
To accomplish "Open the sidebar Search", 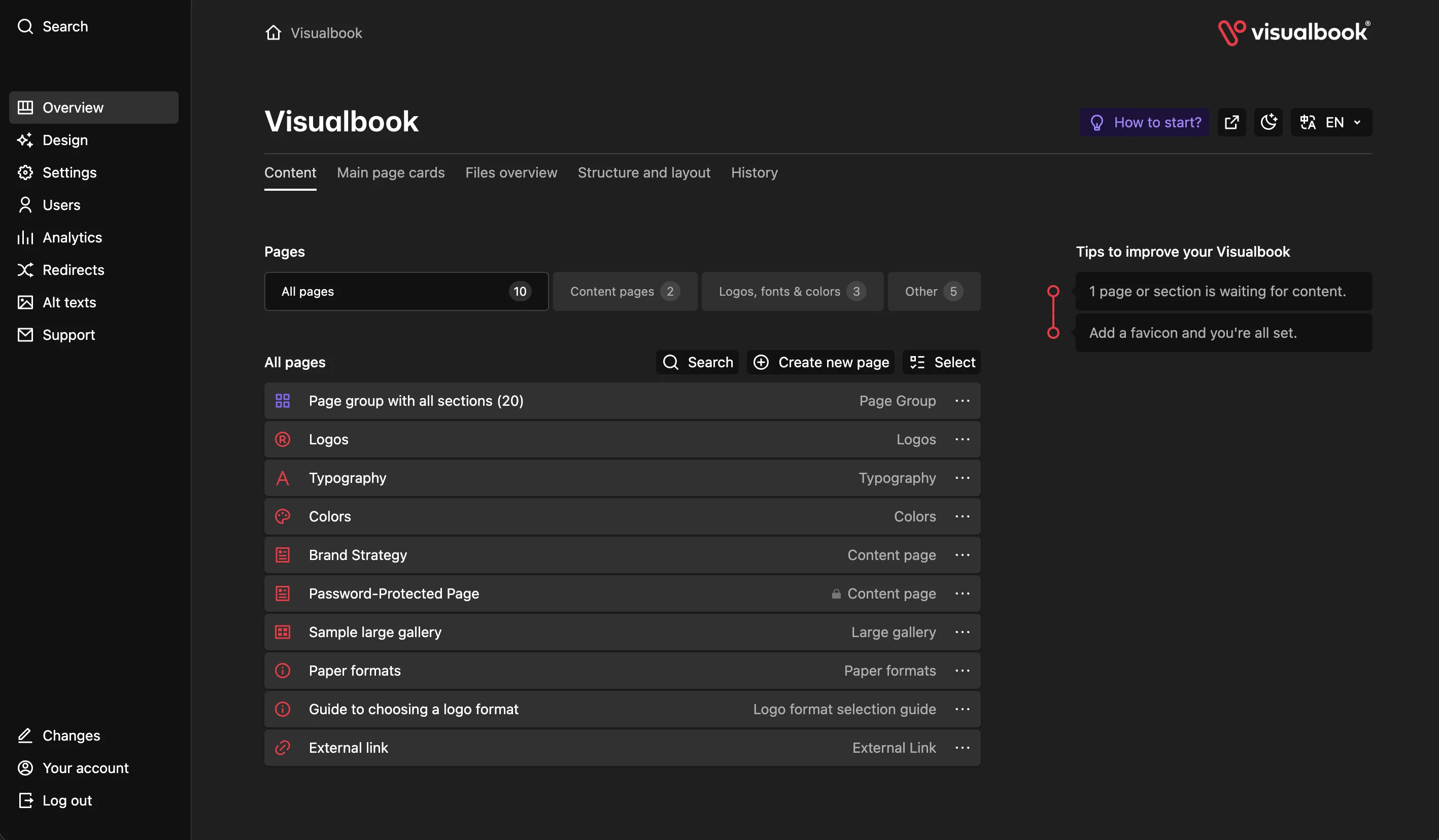I will pyautogui.click(x=53, y=26).
